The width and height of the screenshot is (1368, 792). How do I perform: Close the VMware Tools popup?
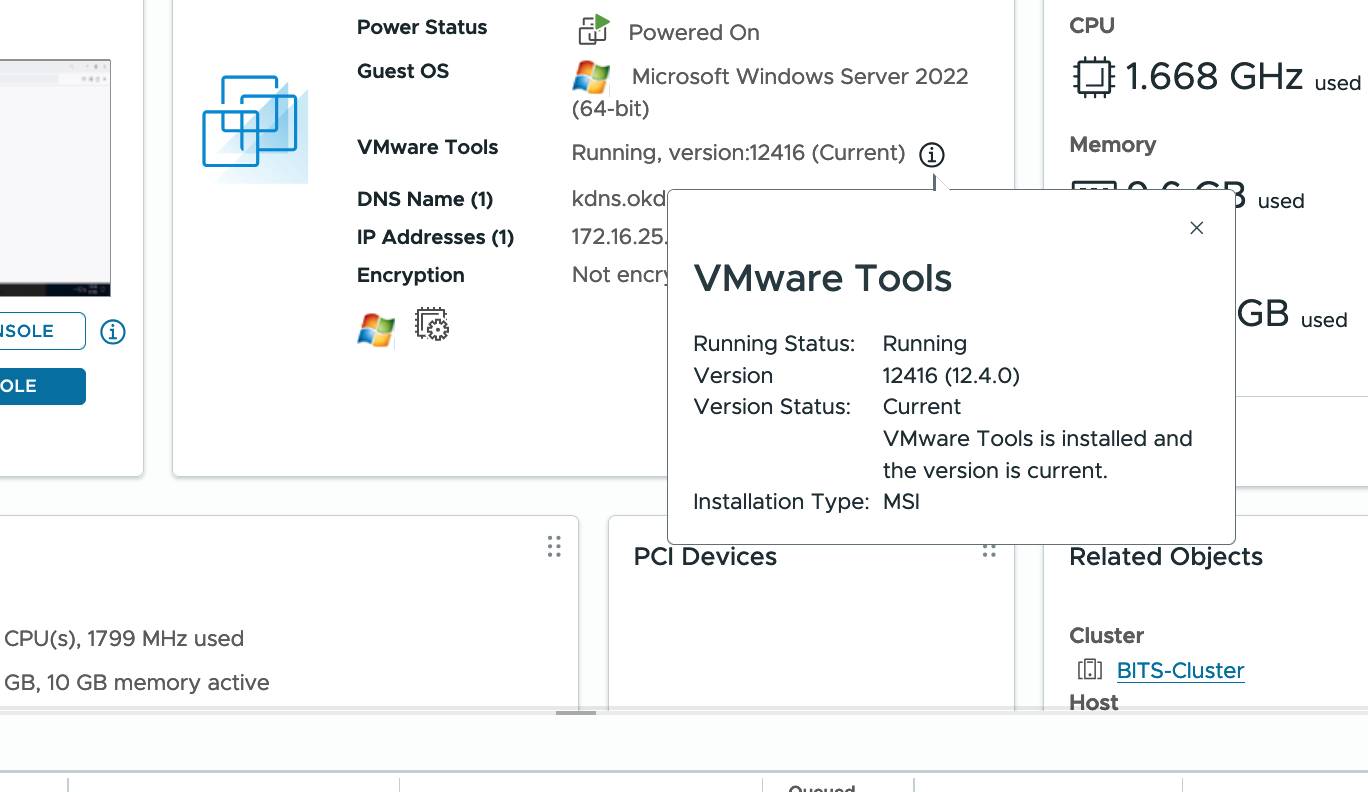pyautogui.click(x=1196, y=228)
